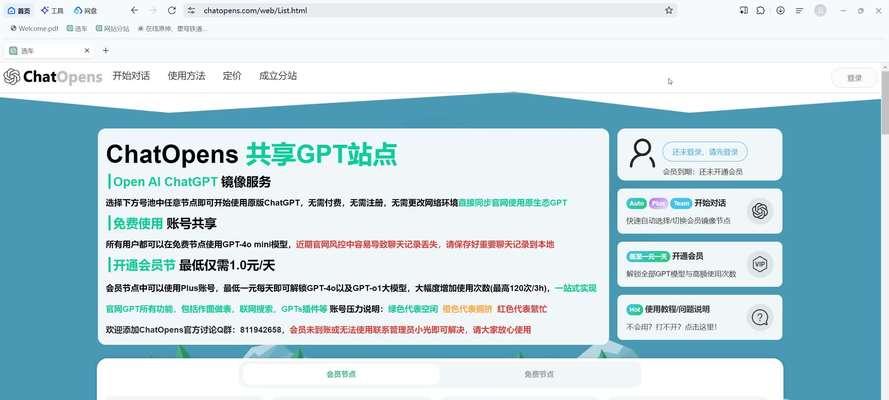Open the 首页 home button in the top bar
The image size is (889, 400).
19,10
